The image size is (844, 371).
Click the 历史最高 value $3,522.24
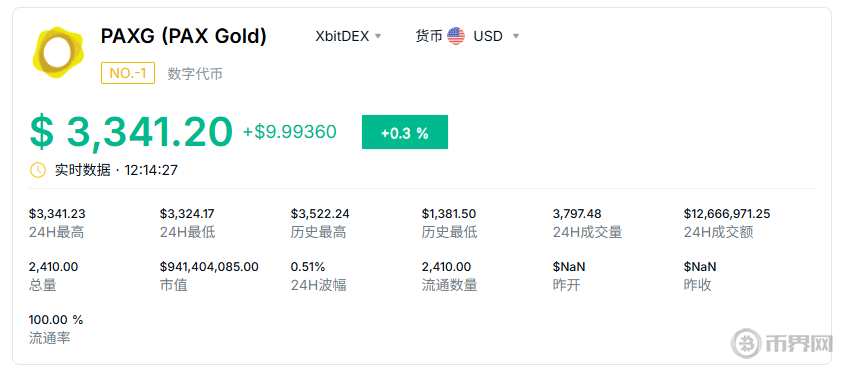[x=320, y=214]
